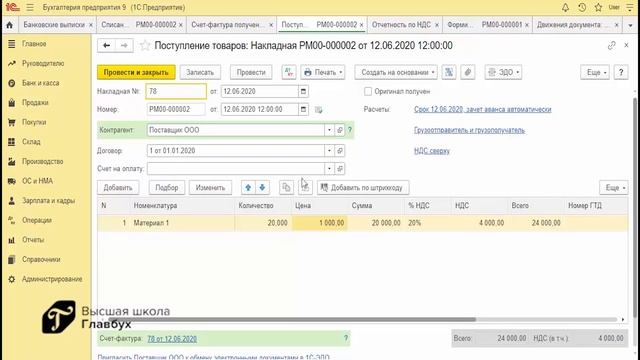Navigate back with left arrow button
640x360 pixels.
click(x=107, y=45)
